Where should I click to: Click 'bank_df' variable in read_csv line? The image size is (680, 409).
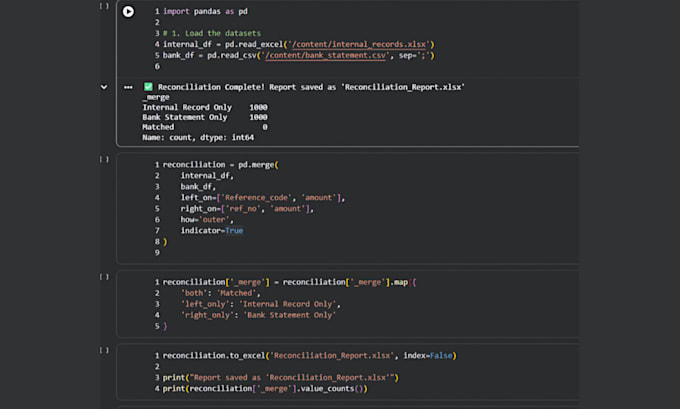tap(178, 55)
